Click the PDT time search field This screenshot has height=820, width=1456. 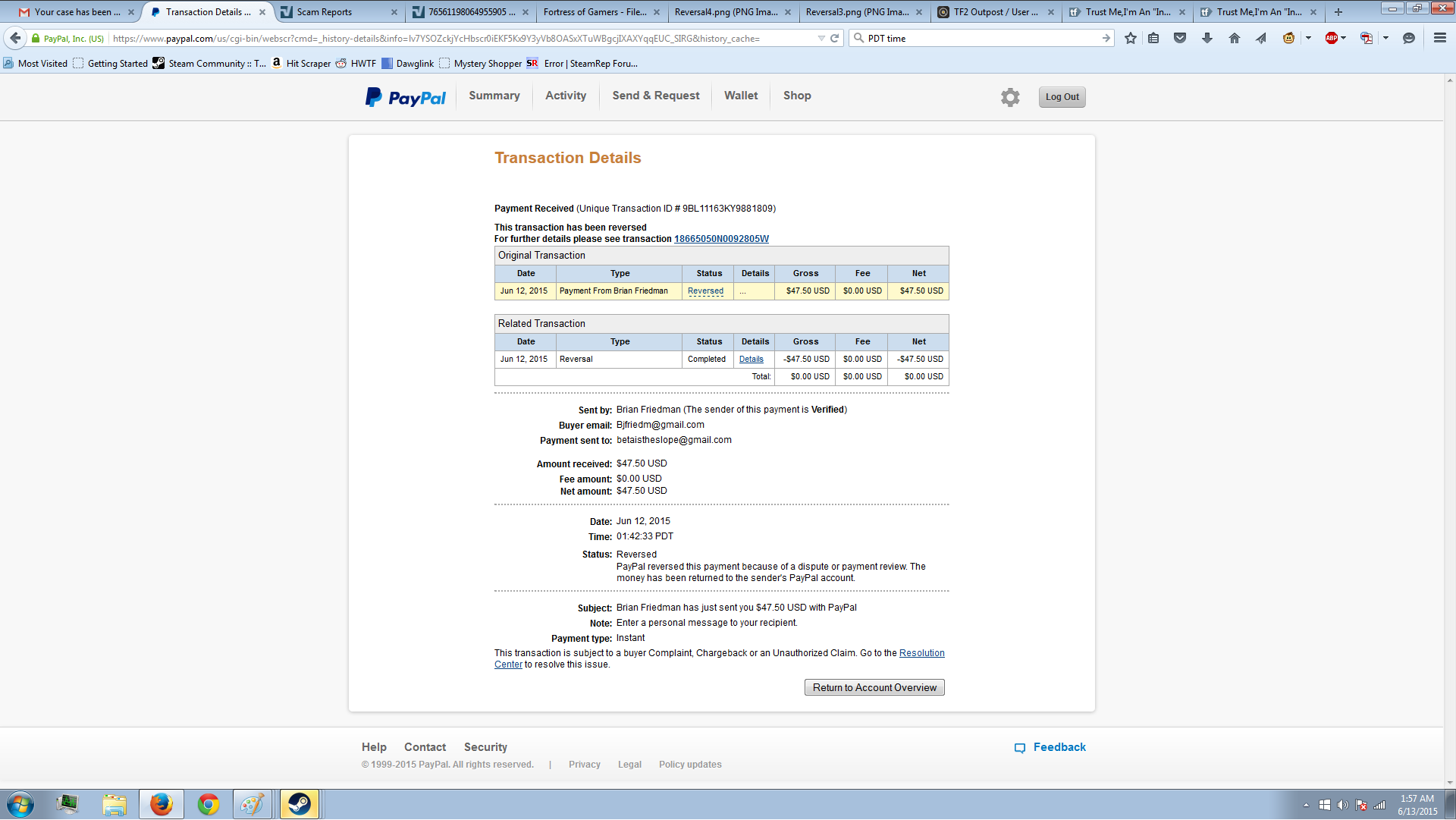tap(978, 38)
